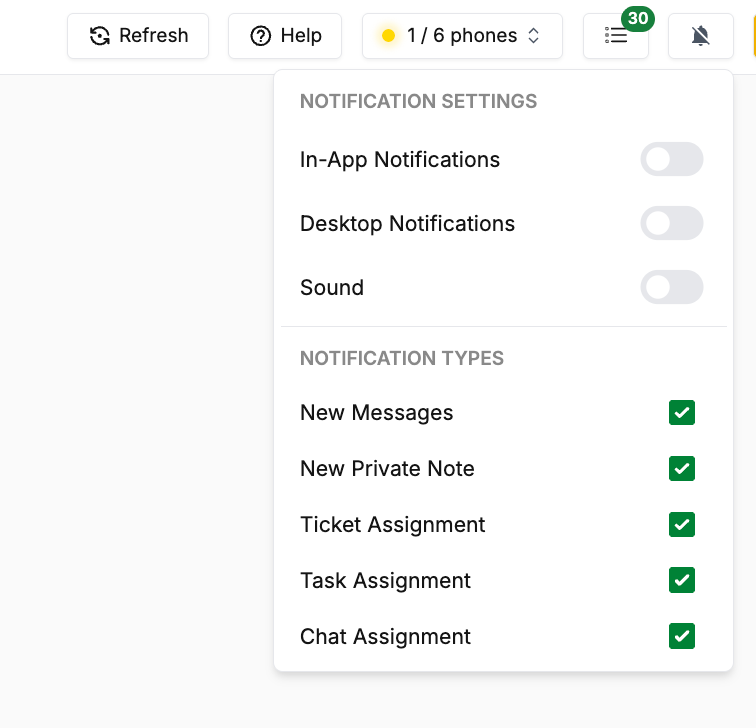Screen dimensions: 756x728
Task: Click the muted bell notifications icon
Action: click(701, 36)
